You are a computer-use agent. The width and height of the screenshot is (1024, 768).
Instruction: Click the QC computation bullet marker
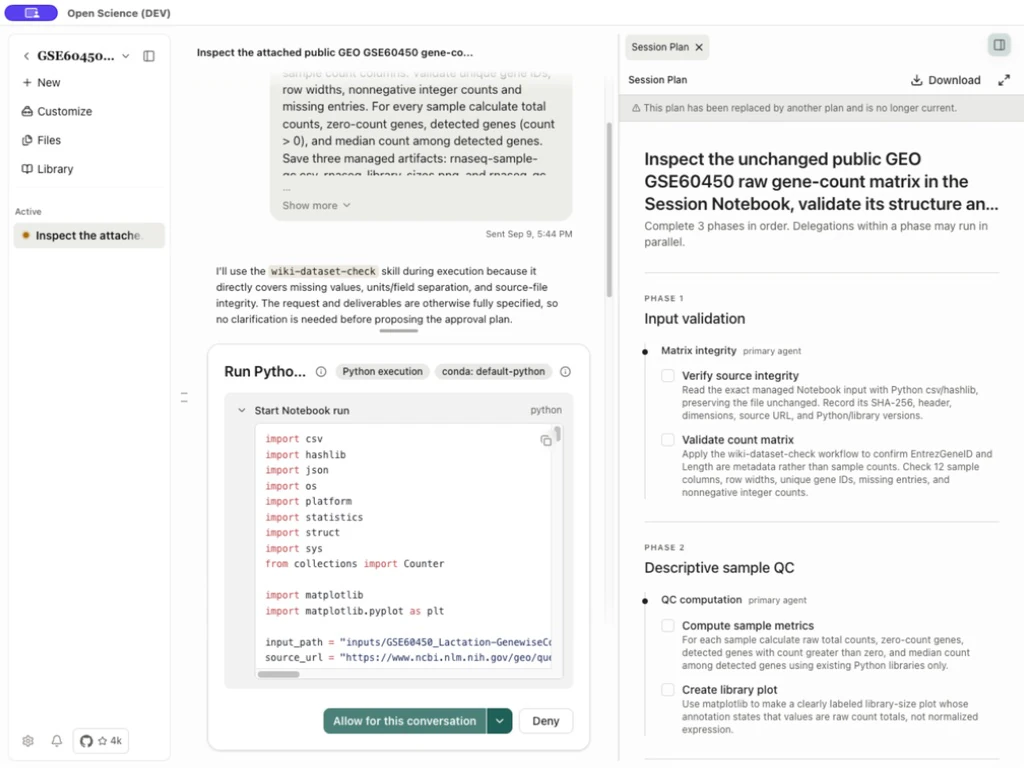pyautogui.click(x=645, y=601)
